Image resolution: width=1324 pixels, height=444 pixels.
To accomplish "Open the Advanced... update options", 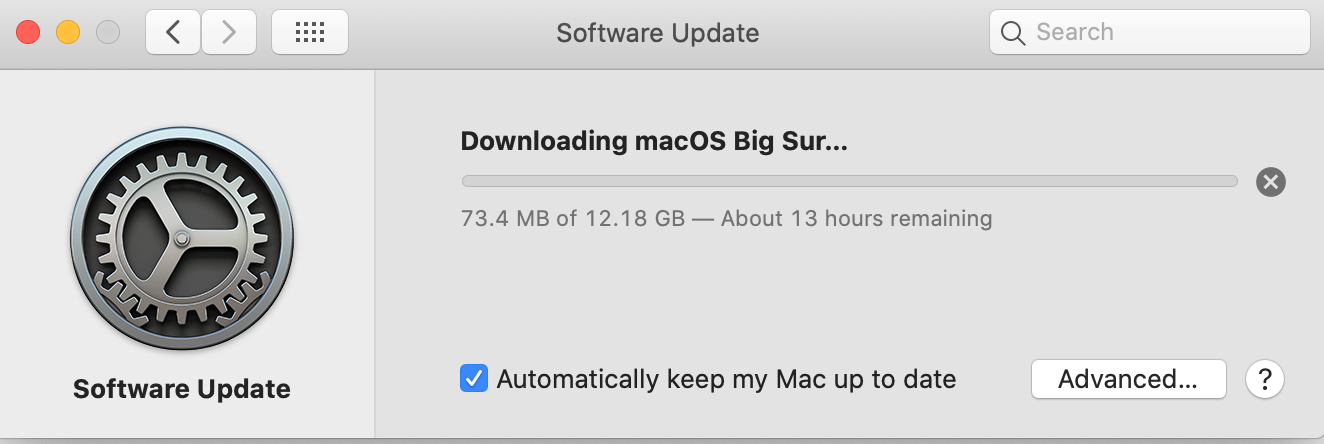I will 1128,379.
